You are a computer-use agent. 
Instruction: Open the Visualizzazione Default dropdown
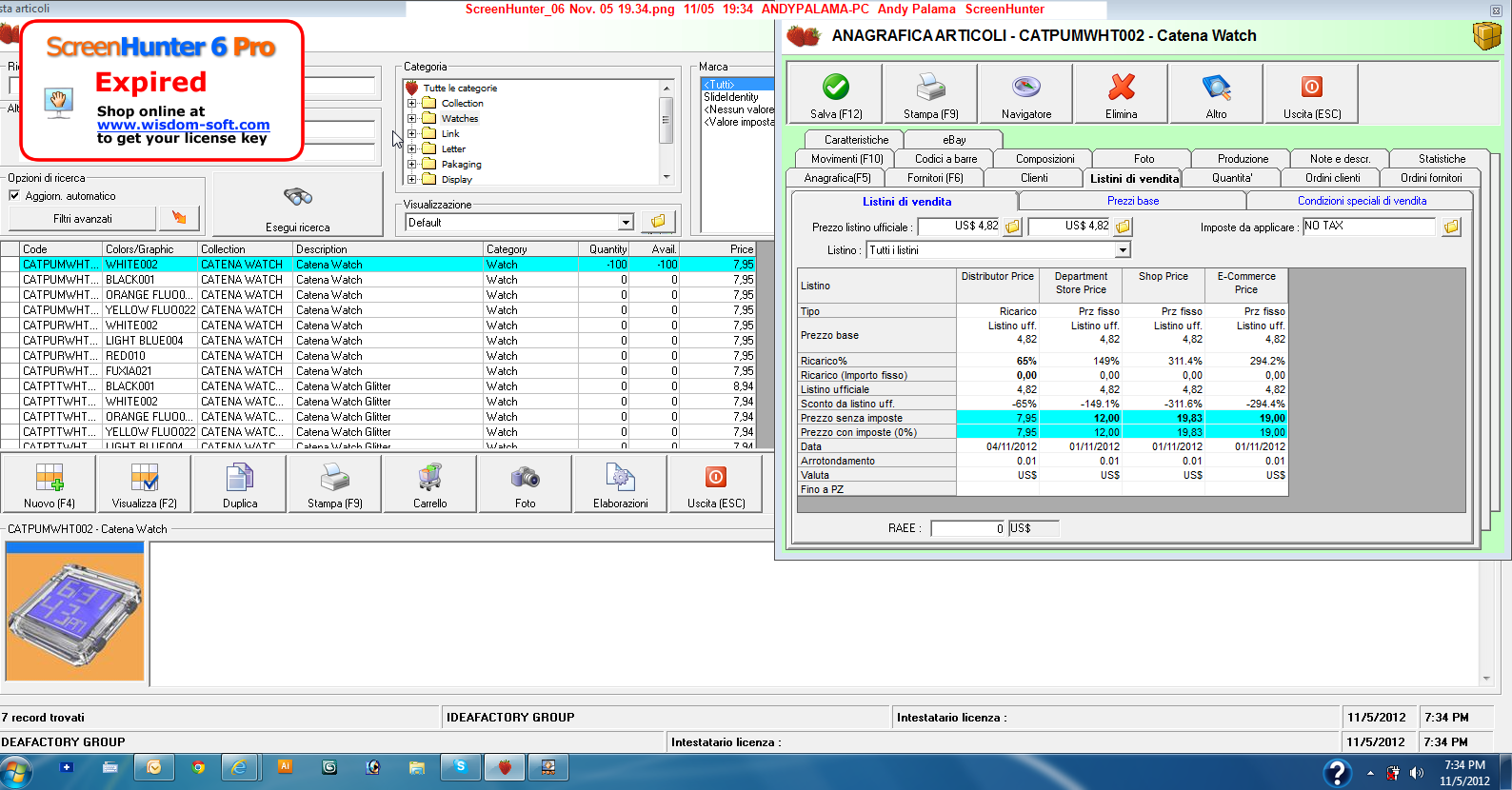[x=626, y=223]
